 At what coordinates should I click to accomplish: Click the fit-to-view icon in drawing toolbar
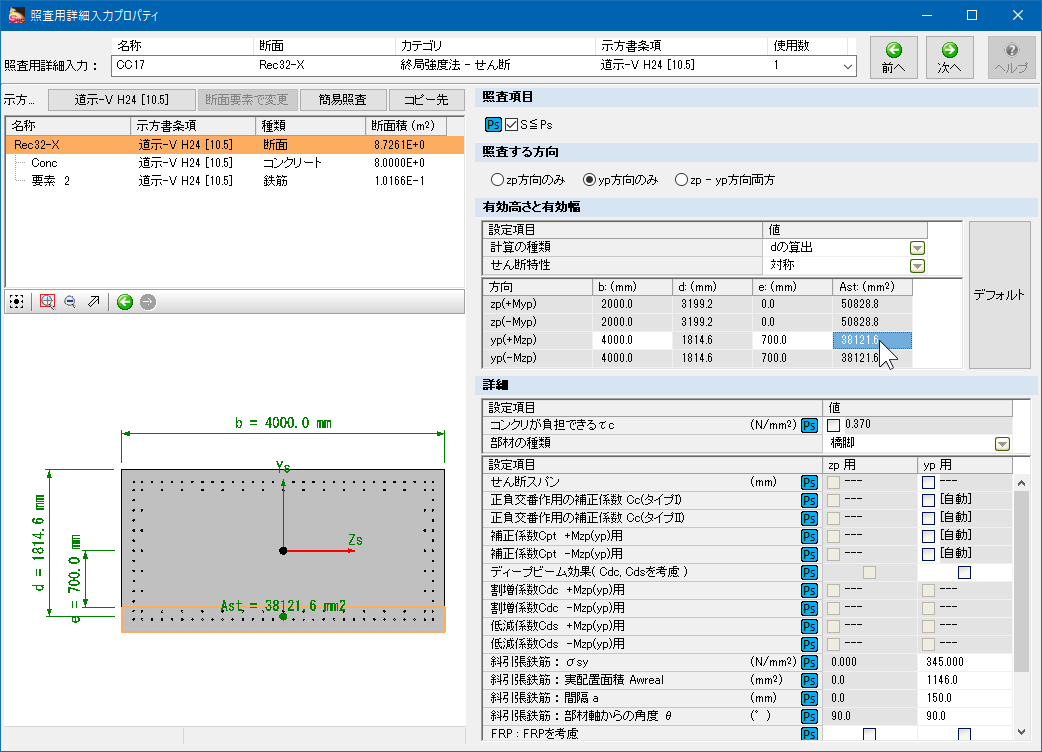click(x=16, y=301)
